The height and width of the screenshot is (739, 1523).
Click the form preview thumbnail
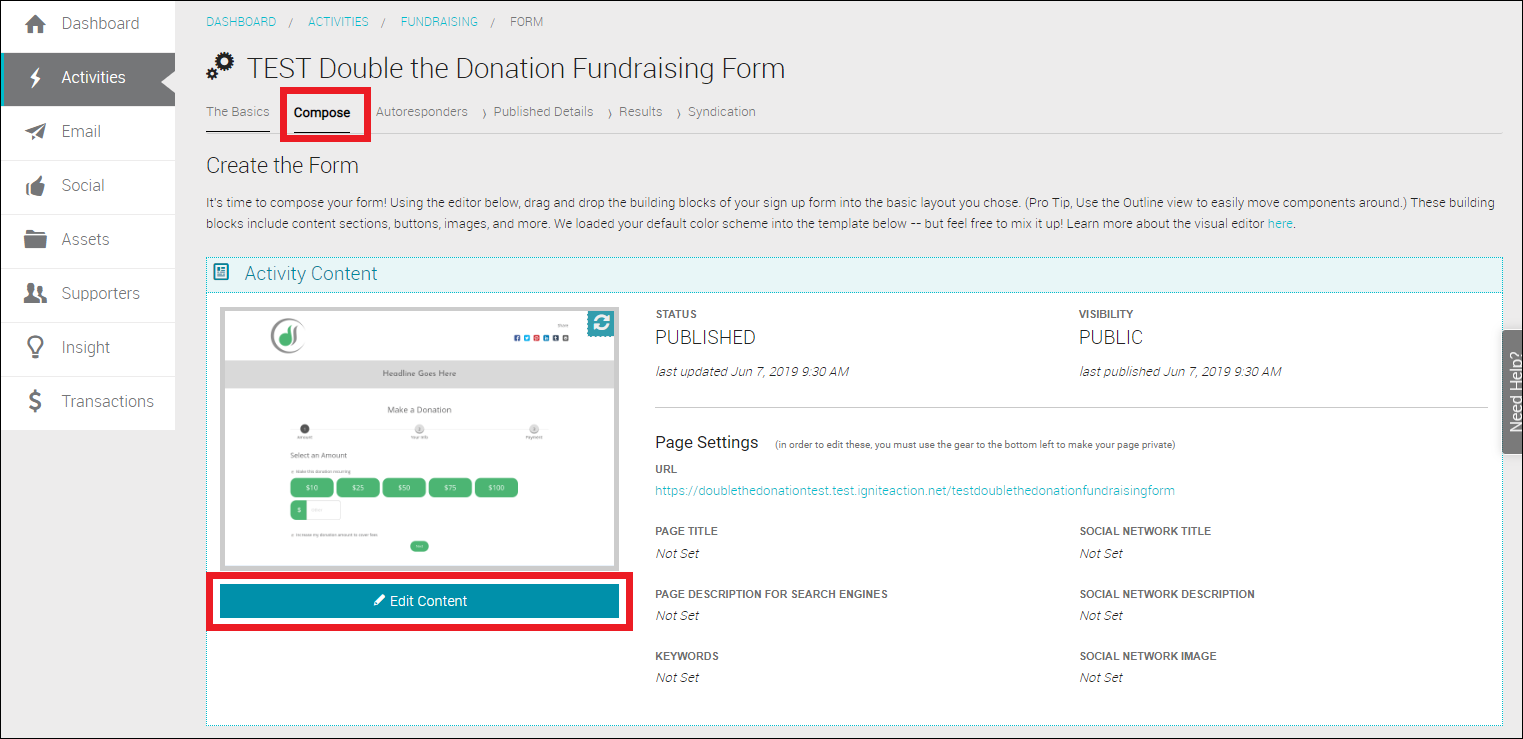[x=419, y=438]
